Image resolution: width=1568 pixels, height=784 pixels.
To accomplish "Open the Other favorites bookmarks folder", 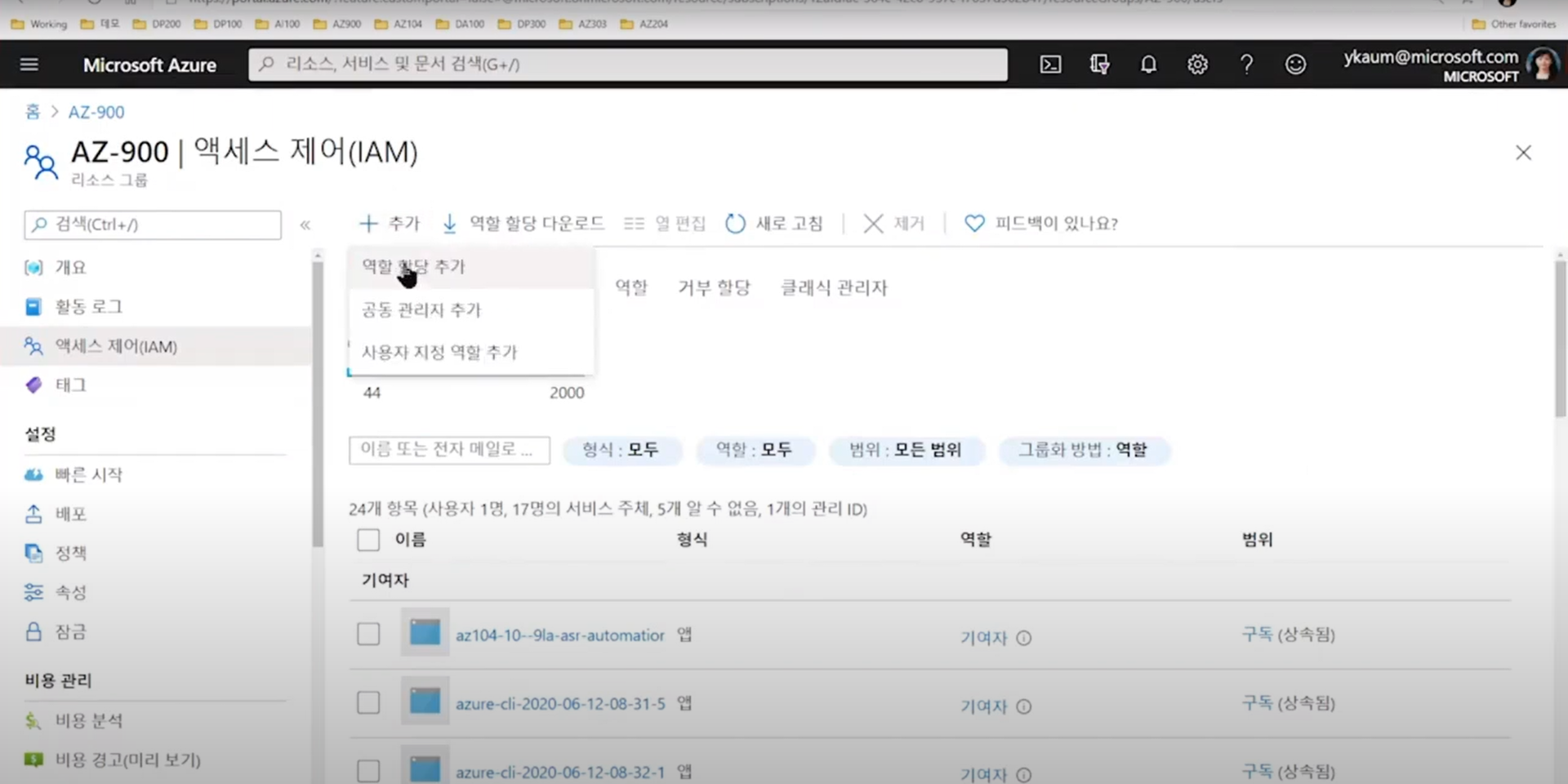I will [x=1514, y=24].
